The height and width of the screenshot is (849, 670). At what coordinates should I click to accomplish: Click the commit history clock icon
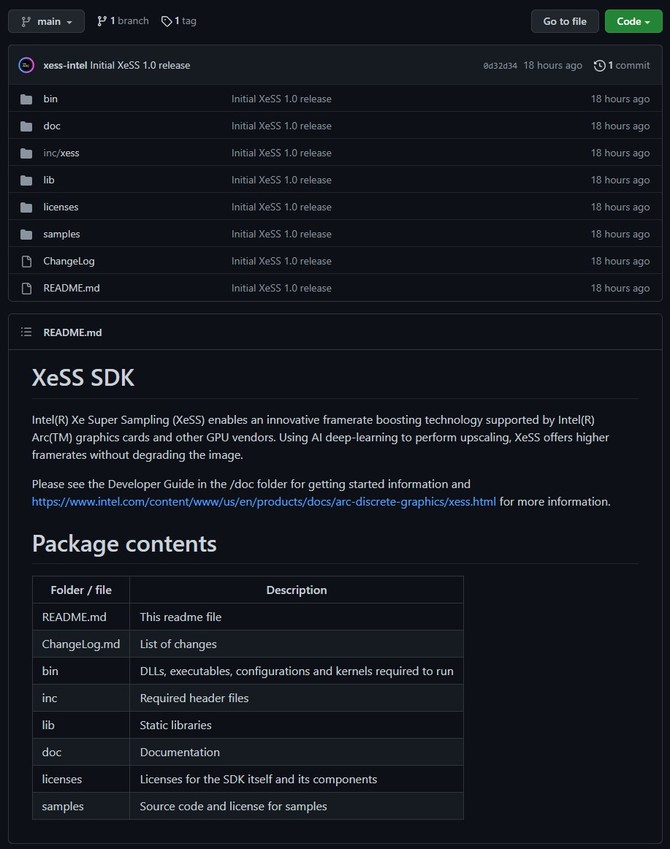599,66
